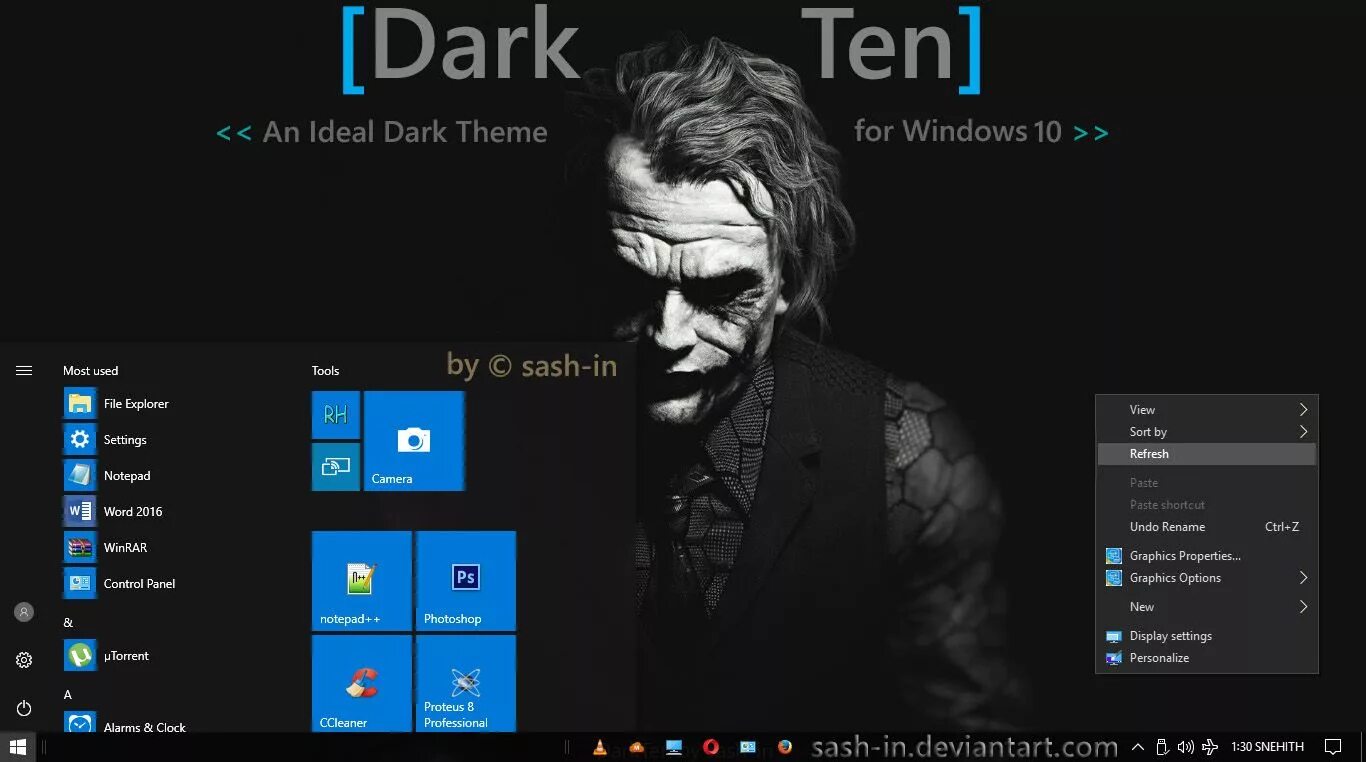Open Proteus 8 Professional tile
Screen dimensions: 1366x762
pyautogui.click(x=466, y=683)
